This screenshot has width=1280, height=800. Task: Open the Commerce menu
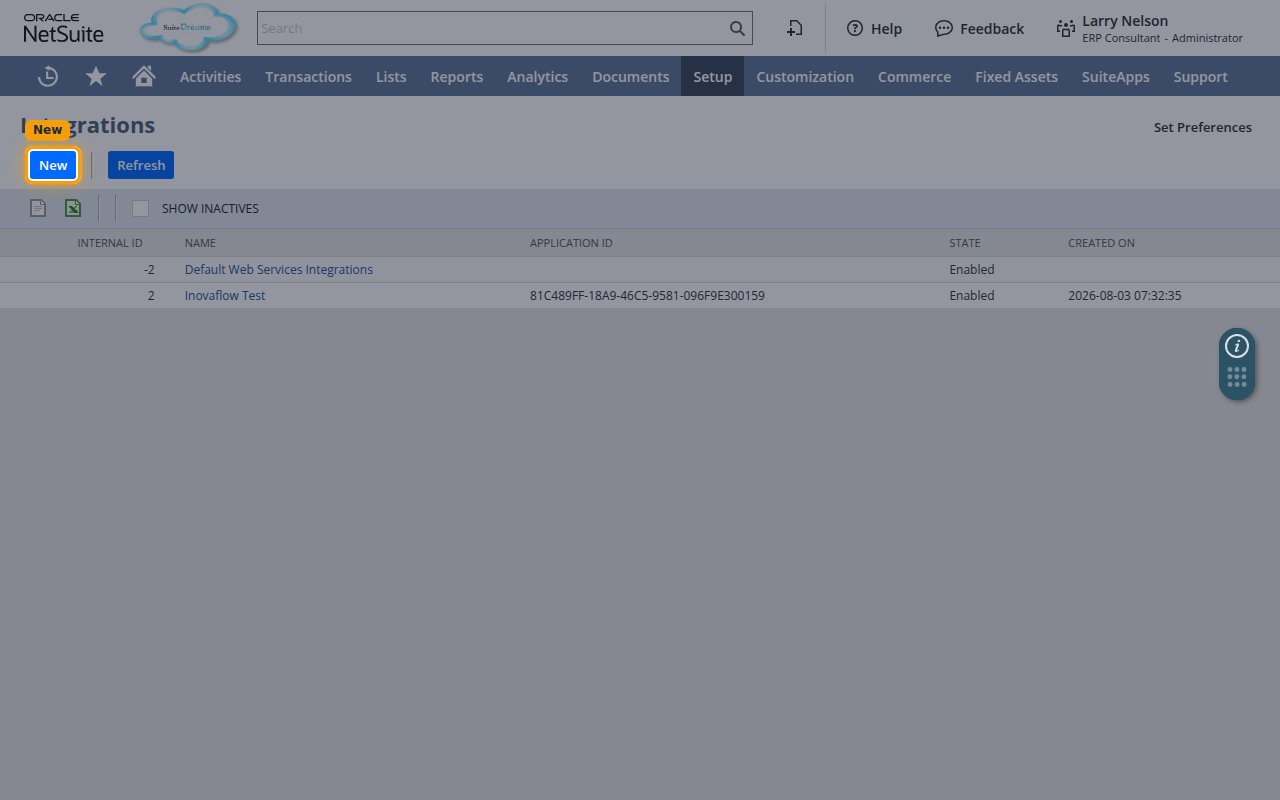(914, 76)
